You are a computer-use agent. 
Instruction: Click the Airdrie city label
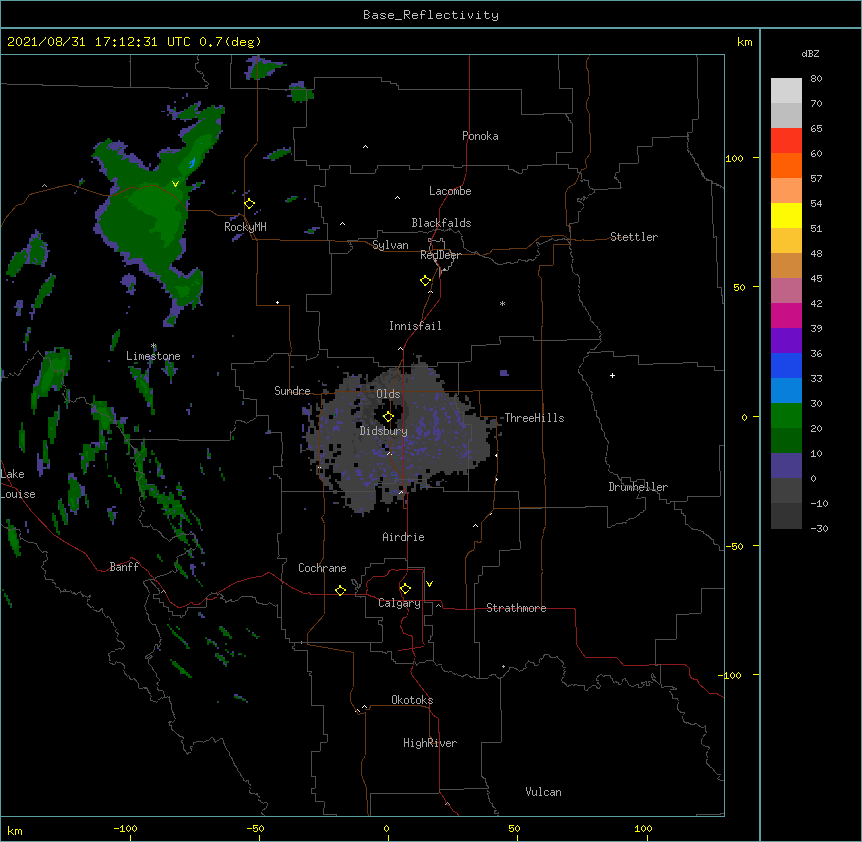403,537
